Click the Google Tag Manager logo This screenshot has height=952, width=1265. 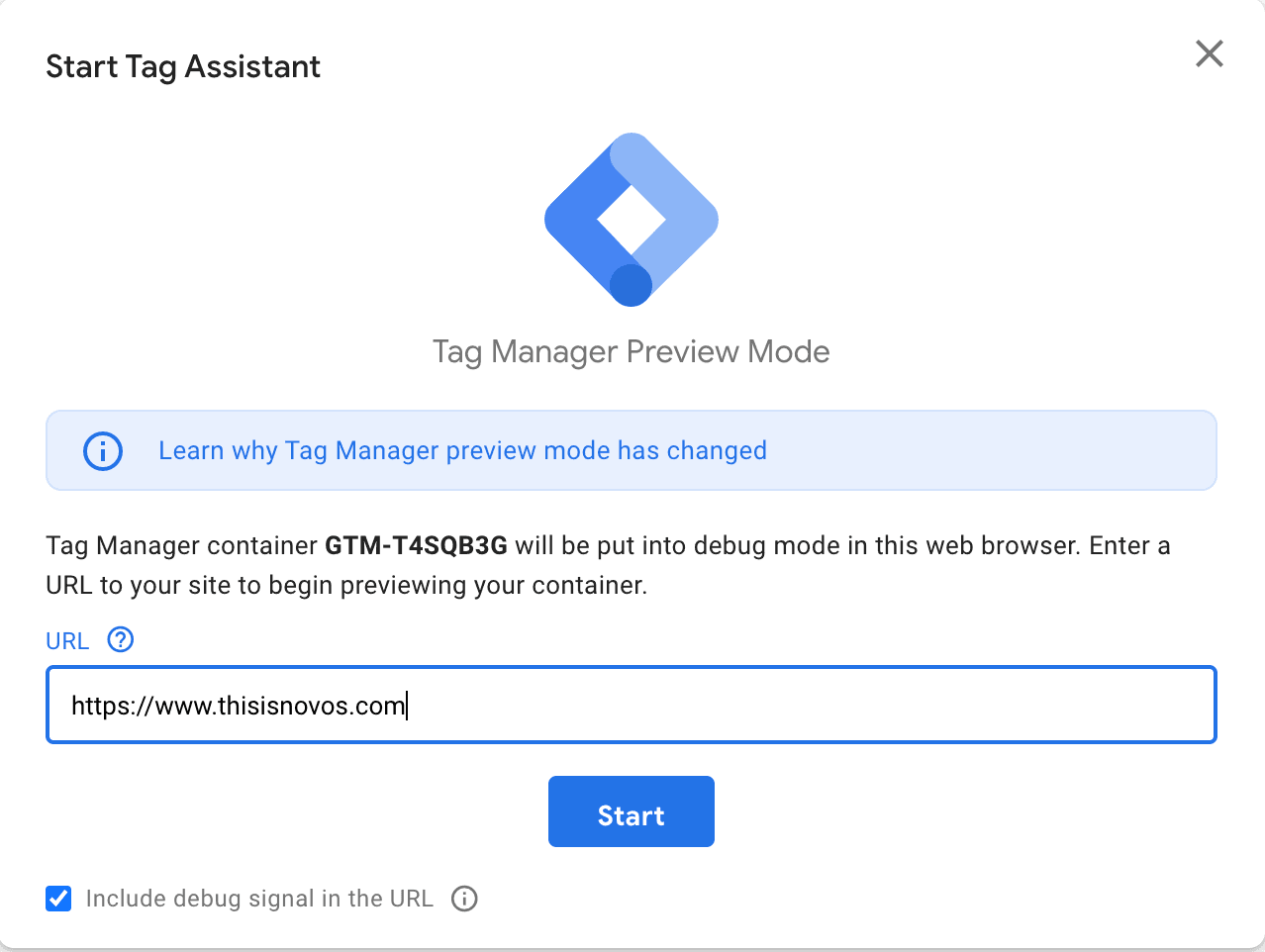(x=632, y=220)
